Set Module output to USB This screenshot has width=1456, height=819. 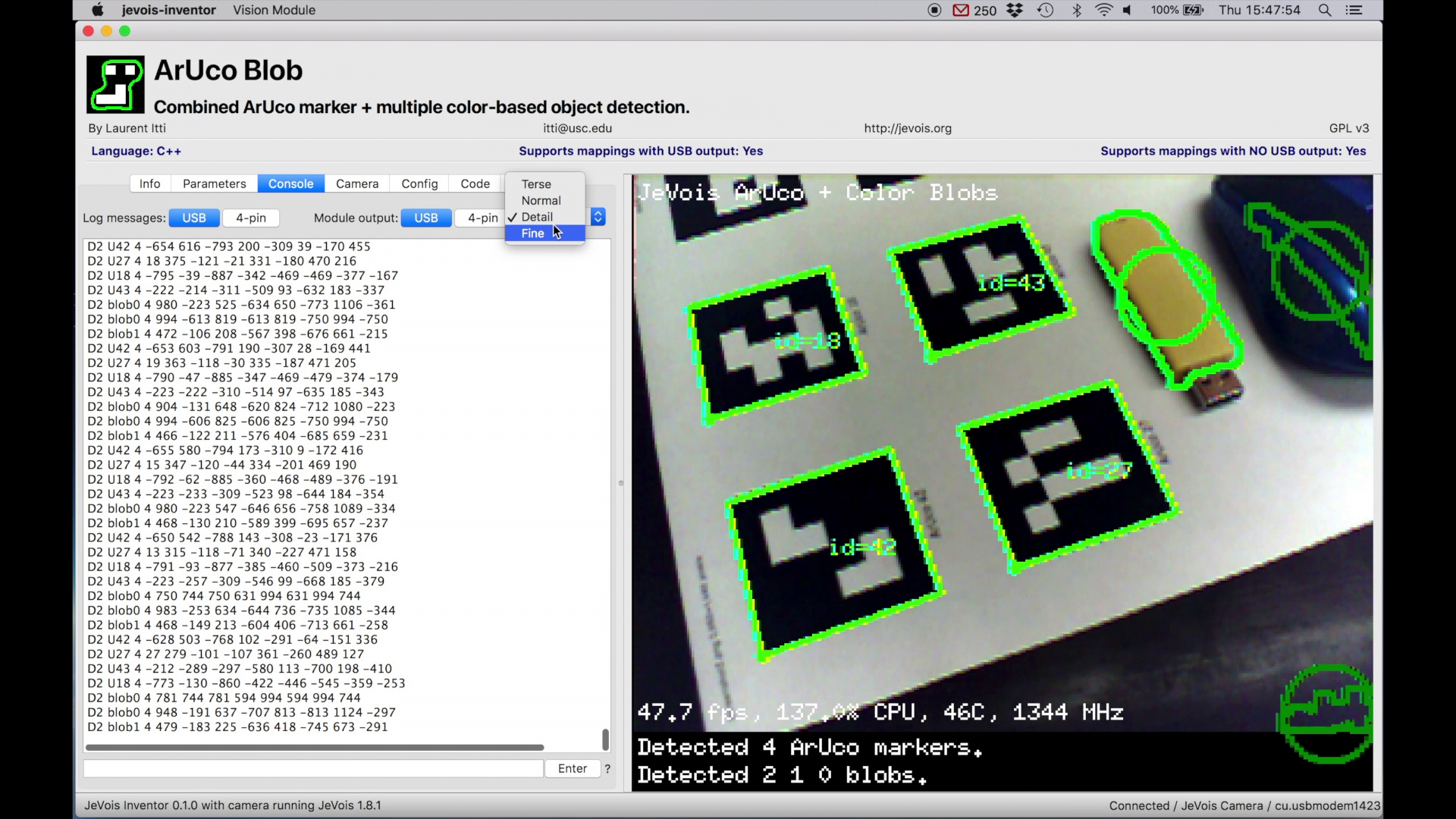coord(426,218)
